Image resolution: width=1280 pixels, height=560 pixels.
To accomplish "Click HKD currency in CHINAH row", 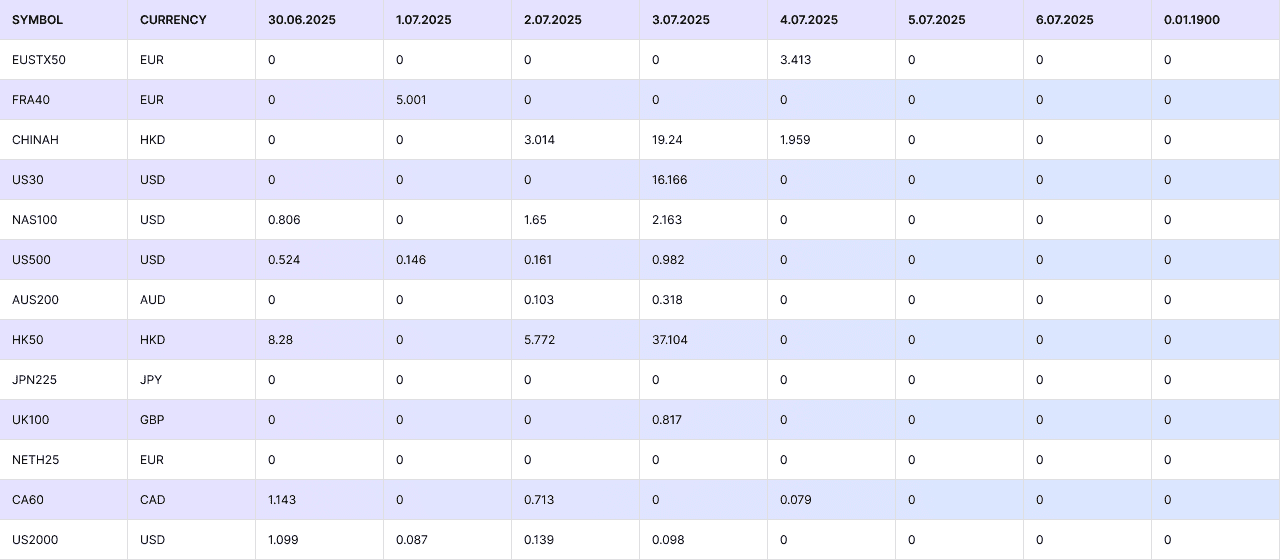I will pos(192,140).
